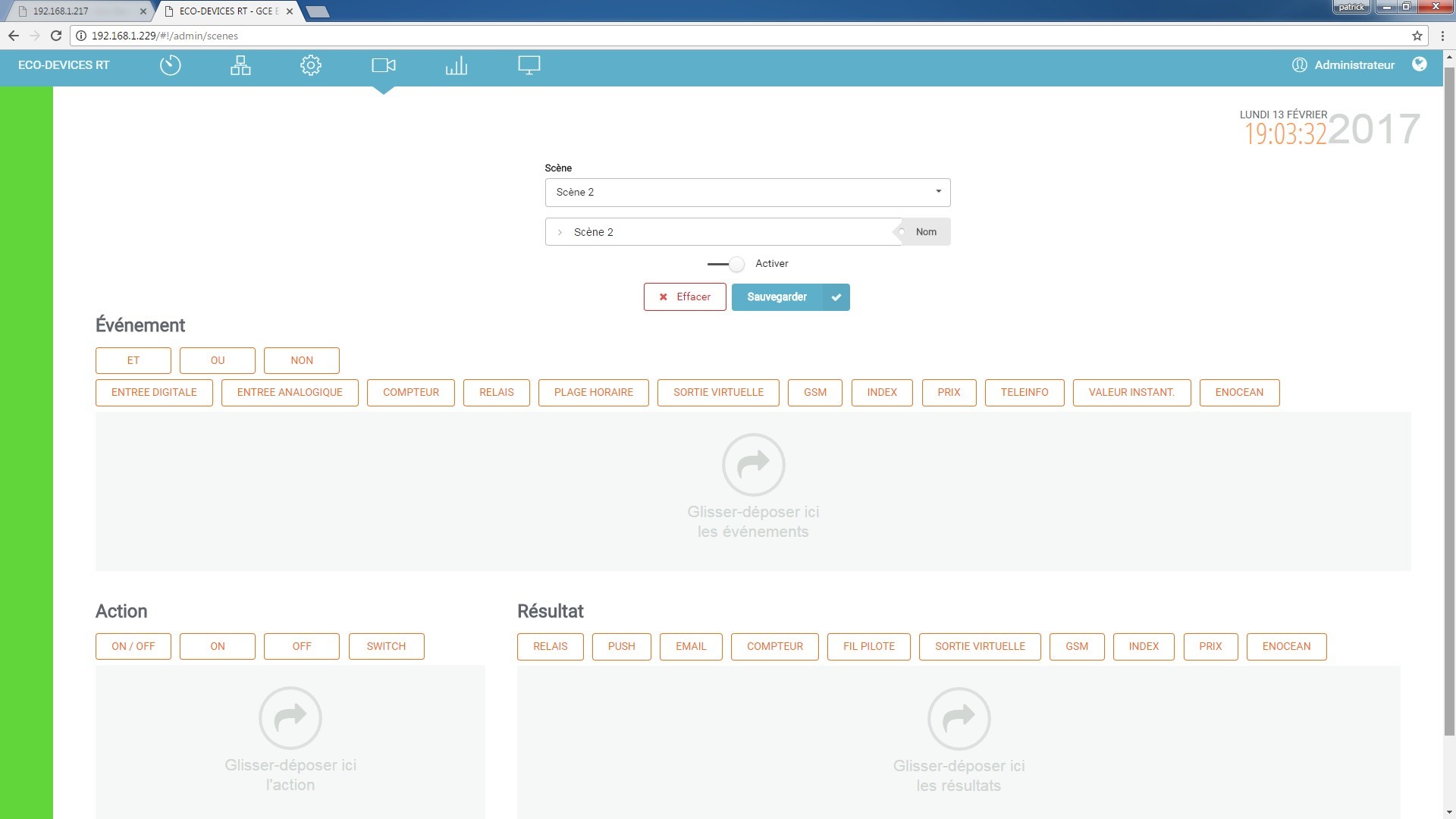Open the settings gear icon in navbar
Screen dimensions: 1456x819
(310, 65)
